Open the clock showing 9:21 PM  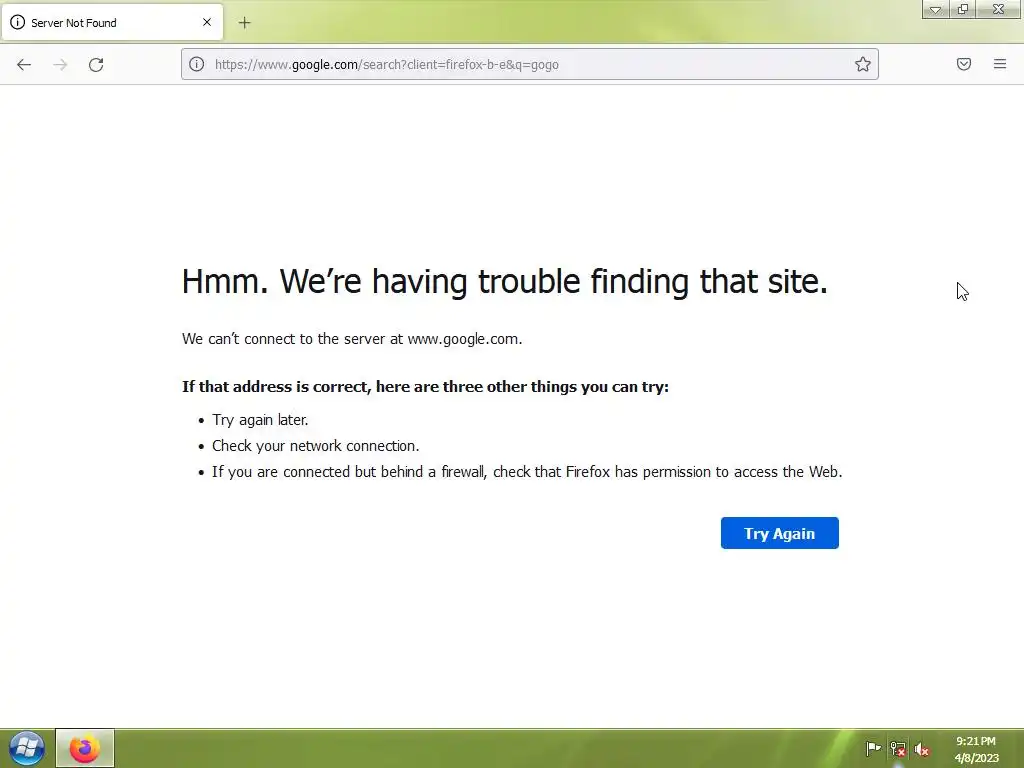976,749
